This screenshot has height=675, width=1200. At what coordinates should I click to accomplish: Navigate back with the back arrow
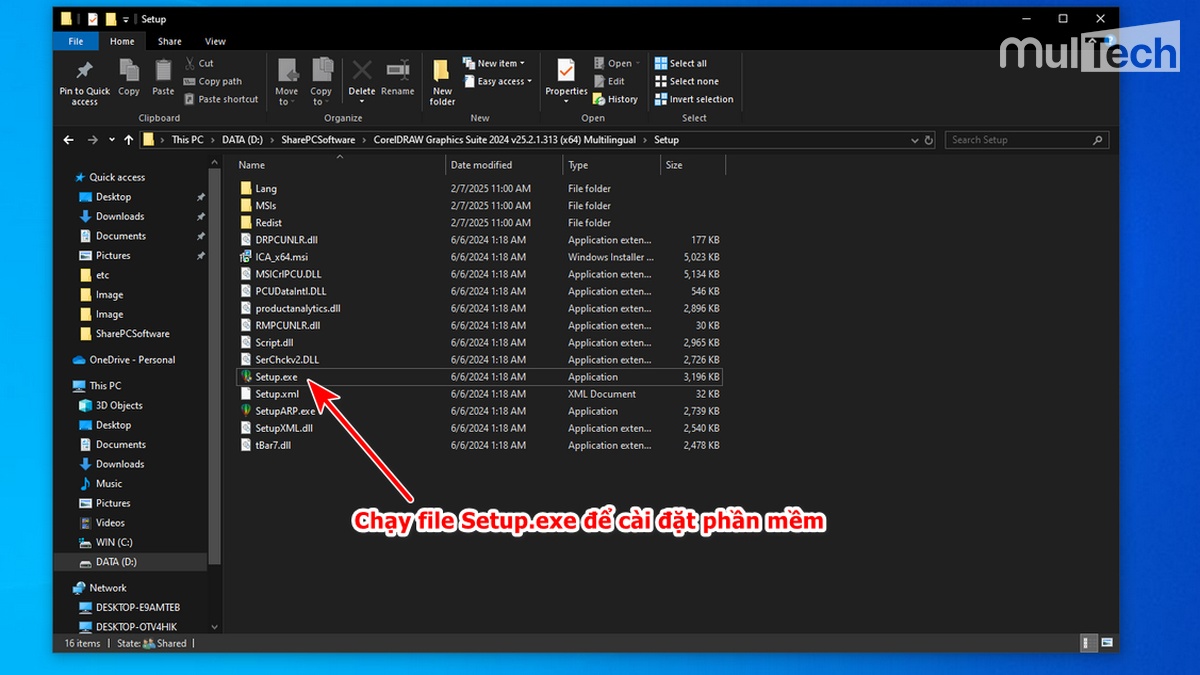tap(67, 139)
